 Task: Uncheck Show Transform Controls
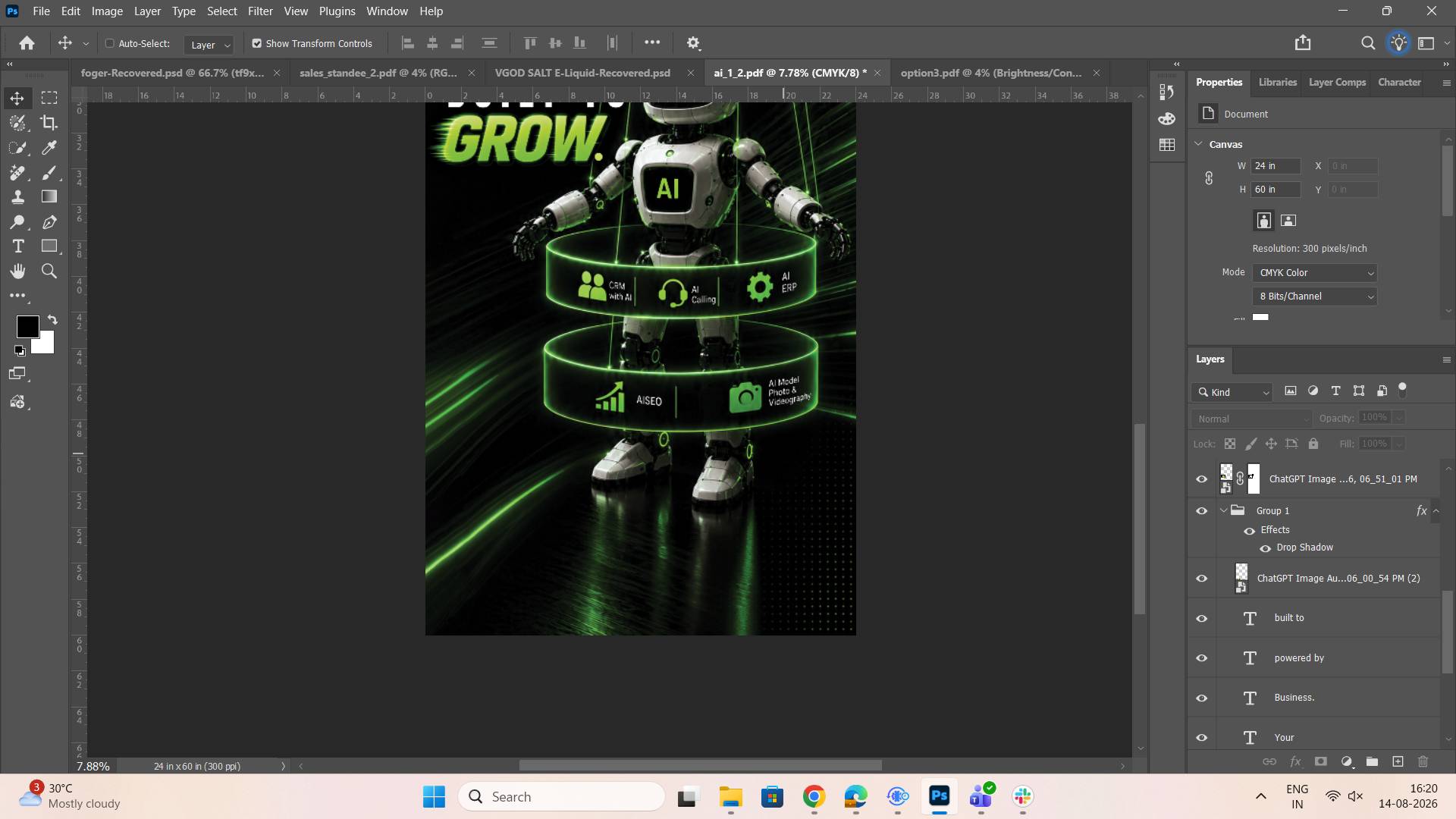257,43
